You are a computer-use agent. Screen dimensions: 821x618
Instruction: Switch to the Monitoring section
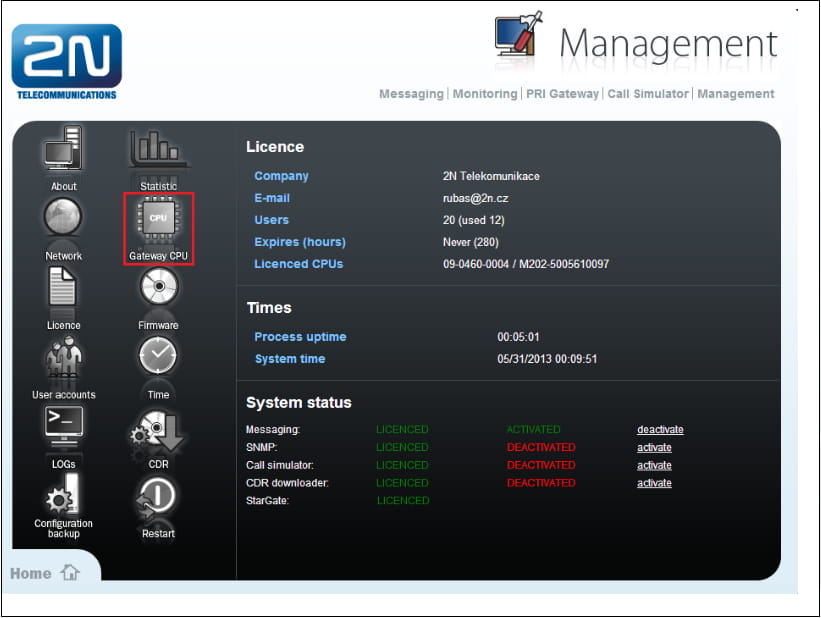[x=485, y=94]
